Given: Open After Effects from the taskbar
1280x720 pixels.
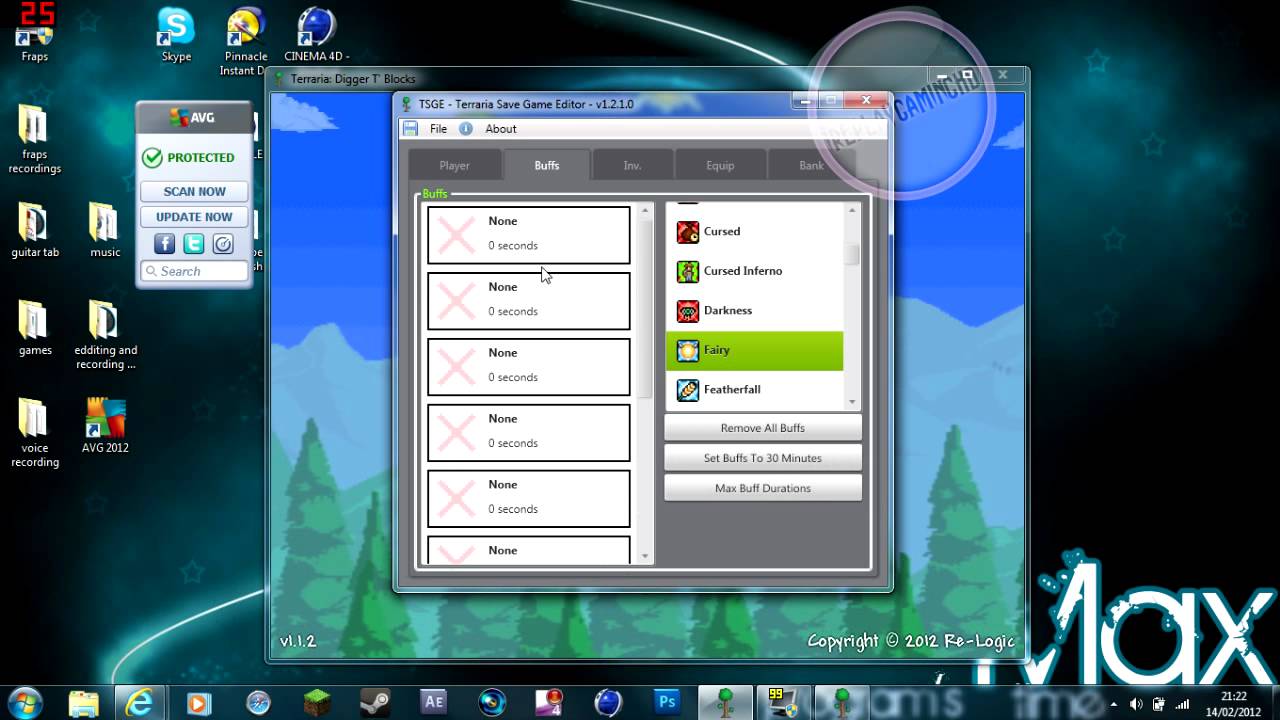Looking at the screenshot, I should pyautogui.click(x=433, y=702).
